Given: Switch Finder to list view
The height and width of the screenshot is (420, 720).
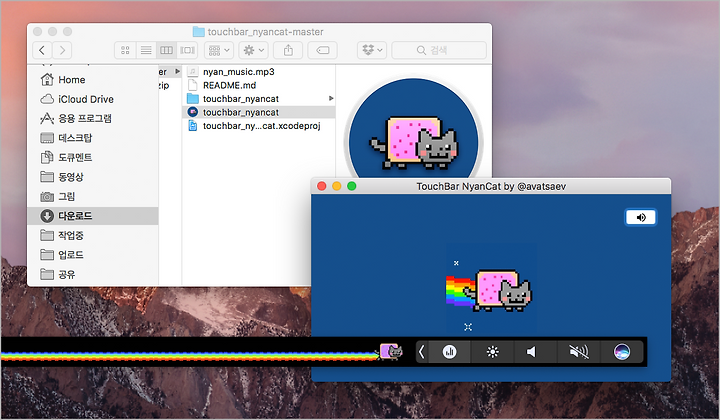Looking at the screenshot, I should coord(146,50).
